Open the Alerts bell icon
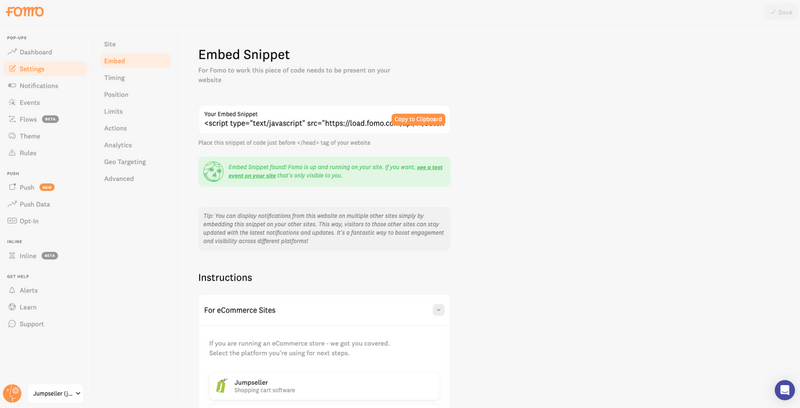Image resolution: width=800 pixels, height=408 pixels. click(x=12, y=290)
